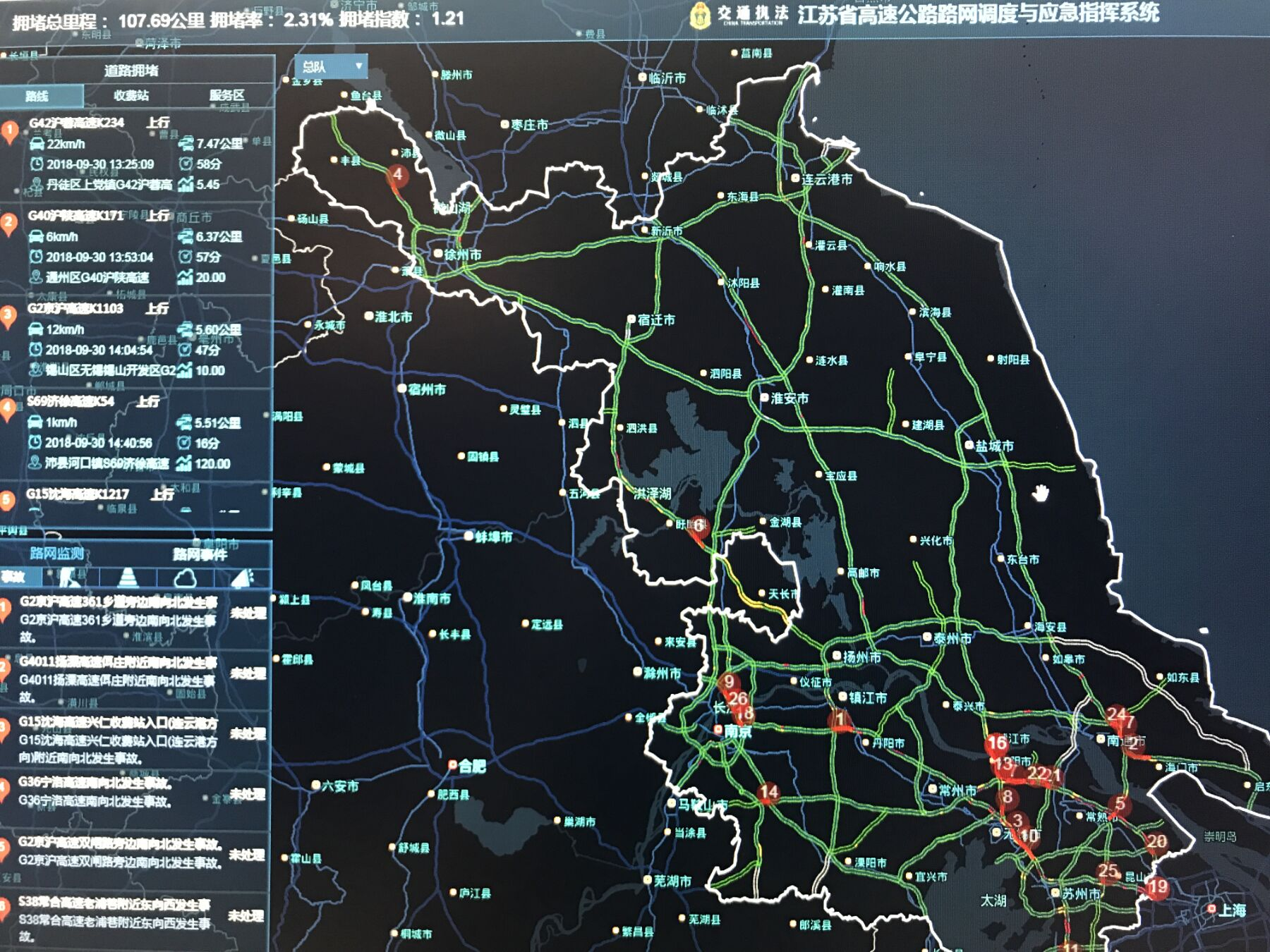Click the megaphone announcement tab icon

point(242,578)
